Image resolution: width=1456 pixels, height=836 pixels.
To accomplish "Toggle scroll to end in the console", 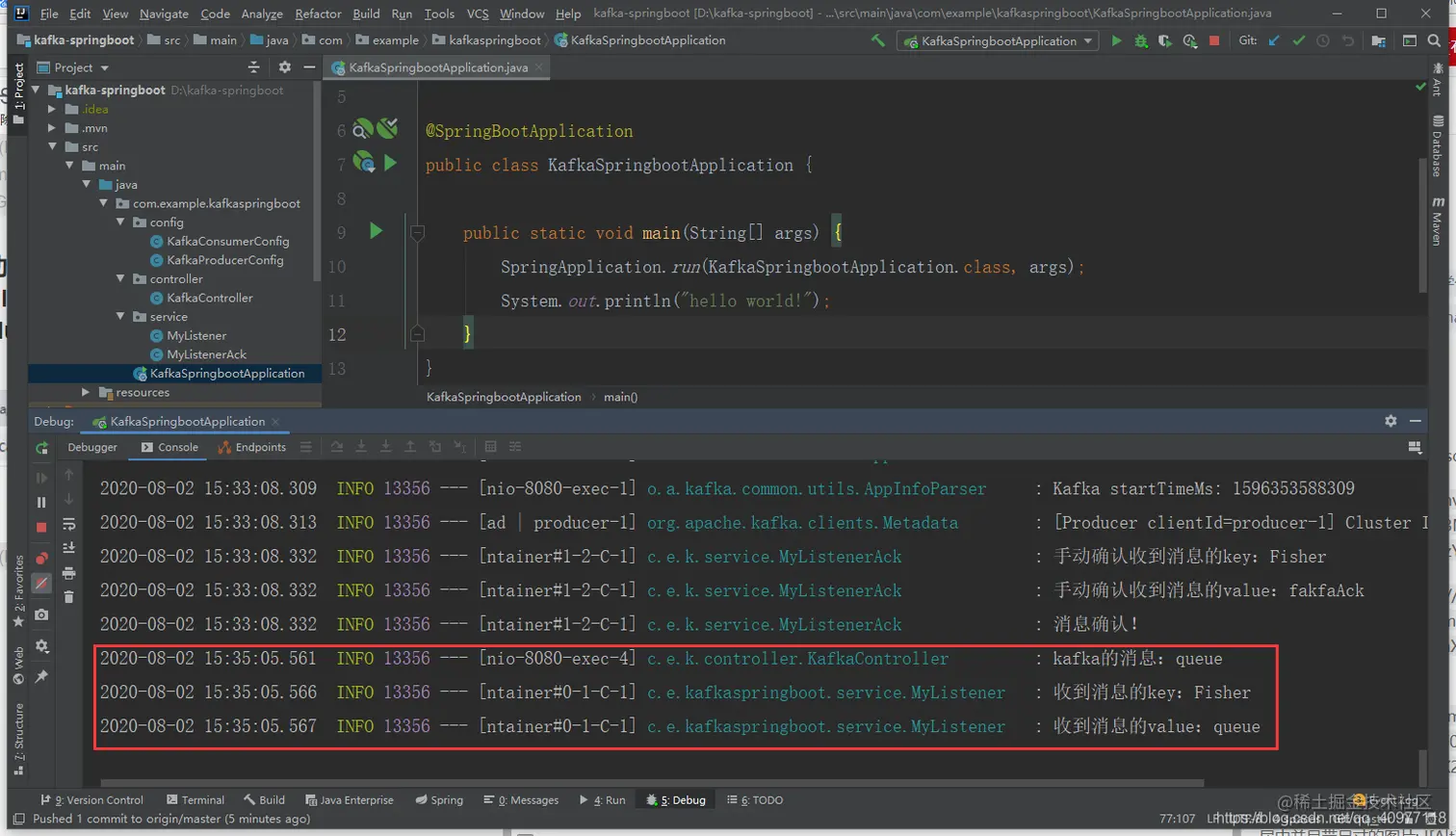I will [x=68, y=548].
